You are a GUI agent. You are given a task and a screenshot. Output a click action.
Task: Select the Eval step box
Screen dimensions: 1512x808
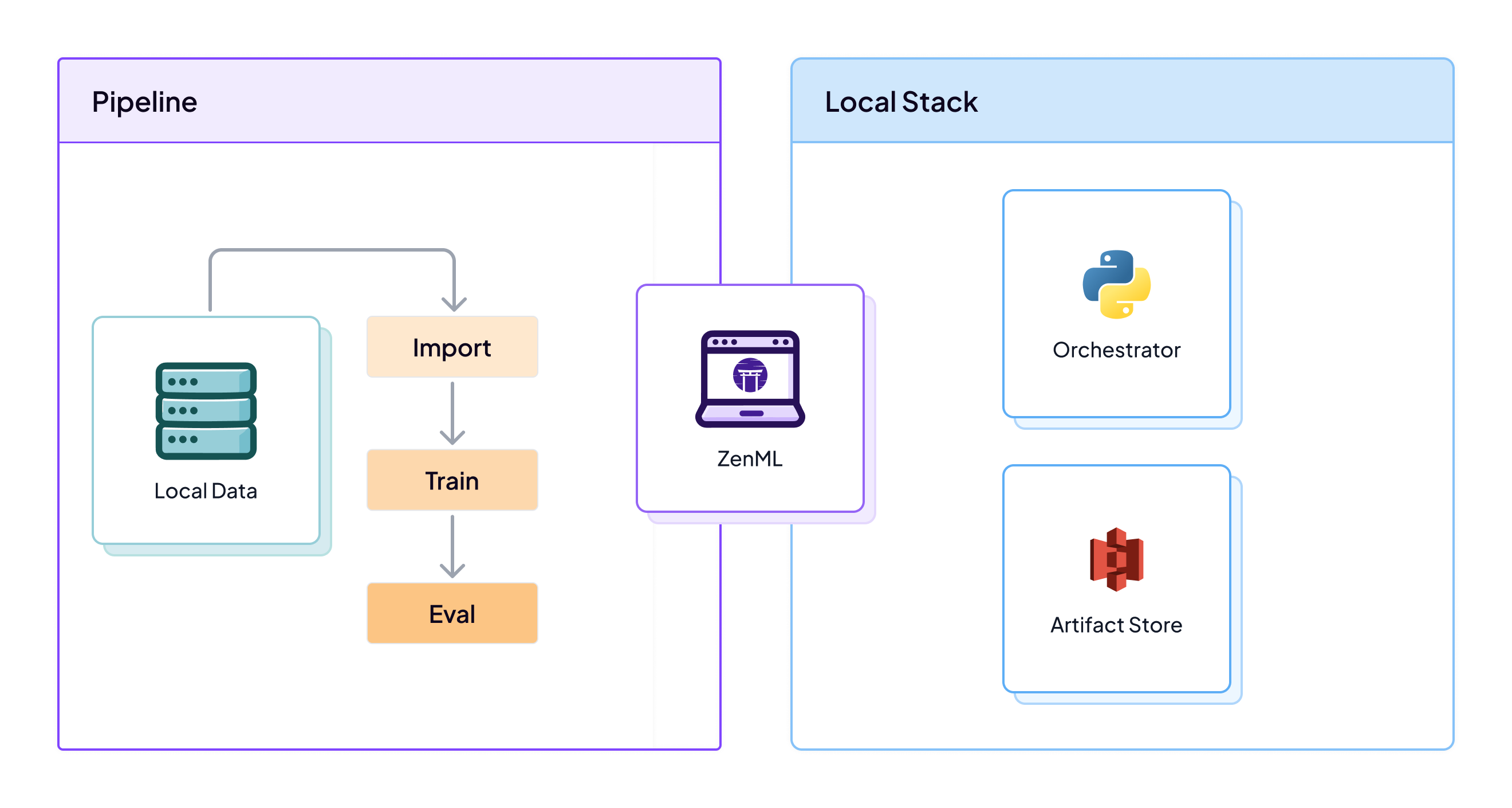point(452,614)
